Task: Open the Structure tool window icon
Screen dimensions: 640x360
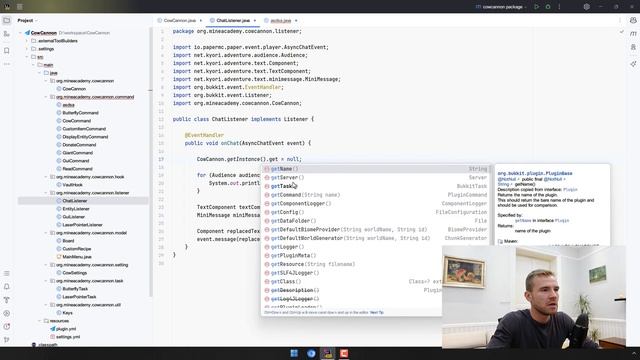Action: (7, 34)
